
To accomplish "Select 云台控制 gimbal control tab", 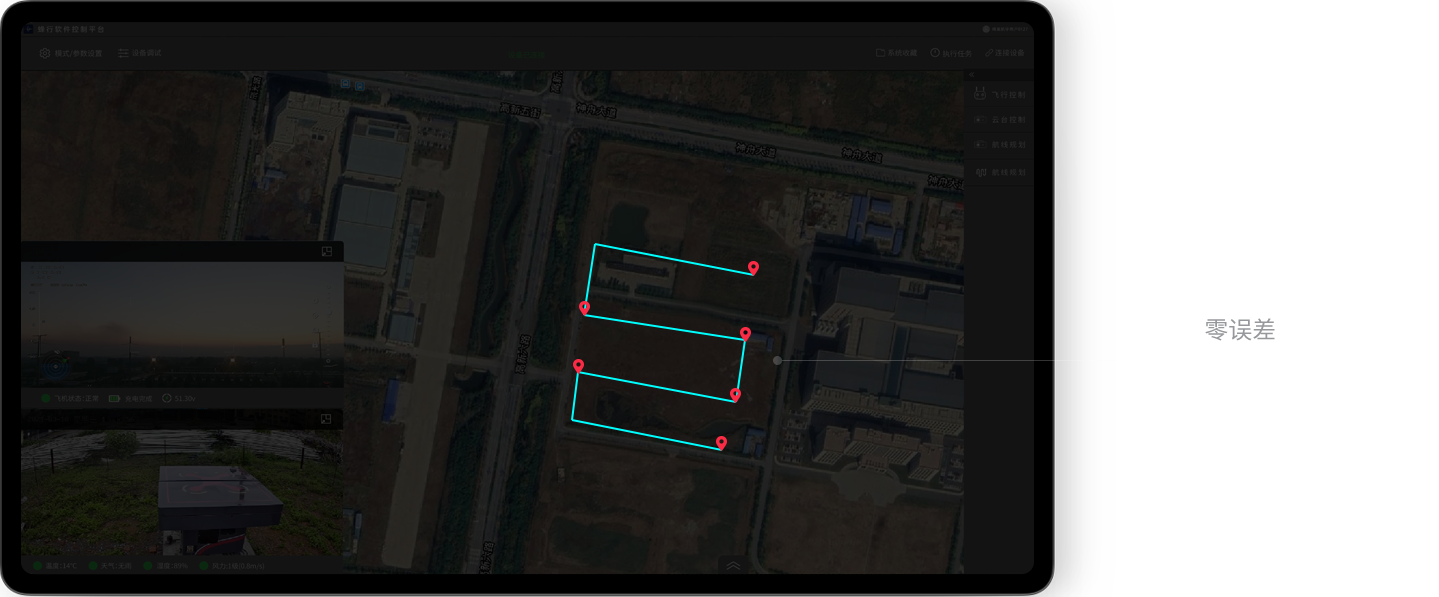I will [x=1000, y=120].
